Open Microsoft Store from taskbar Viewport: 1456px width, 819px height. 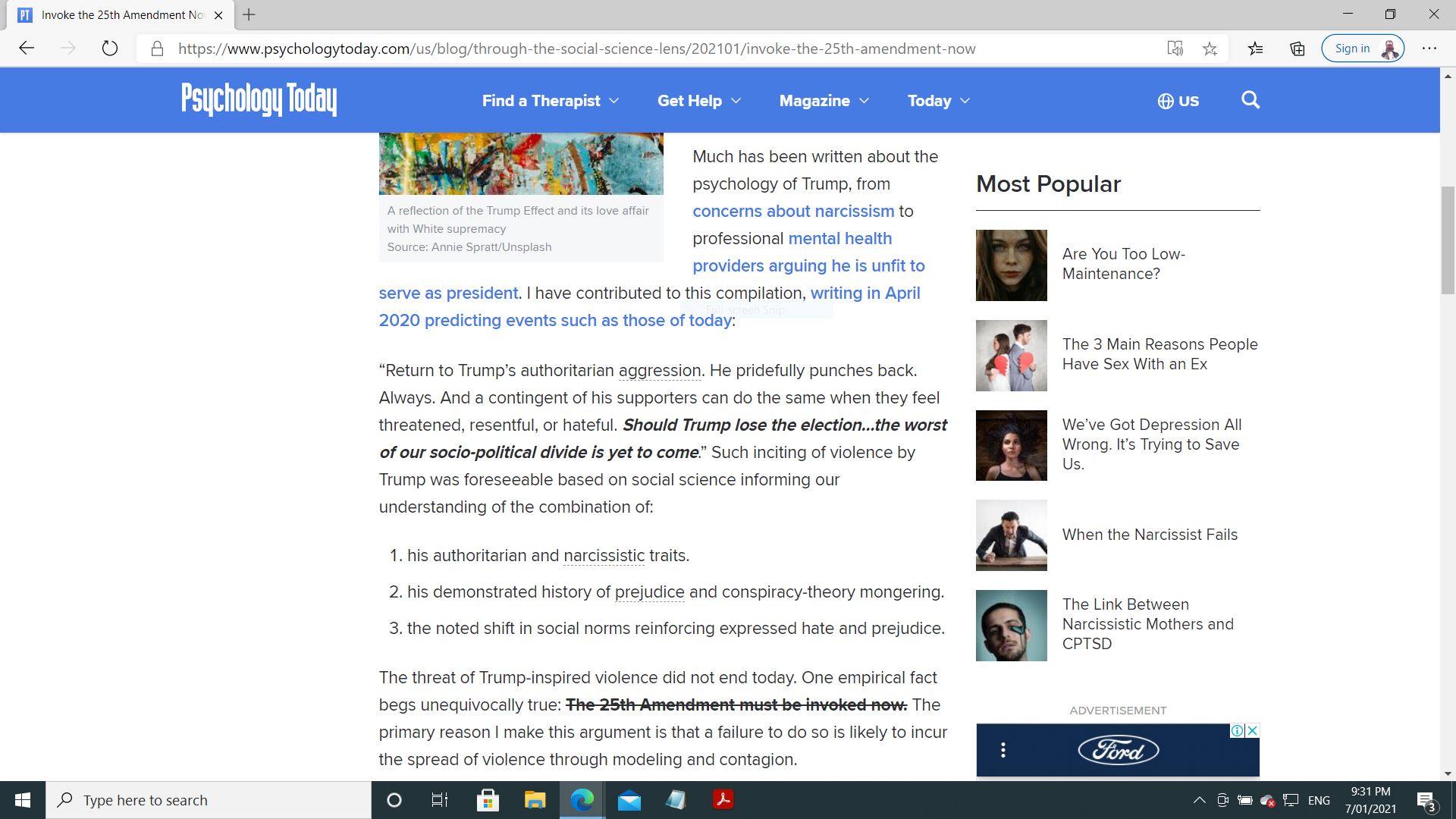pyautogui.click(x=488, y=800)
